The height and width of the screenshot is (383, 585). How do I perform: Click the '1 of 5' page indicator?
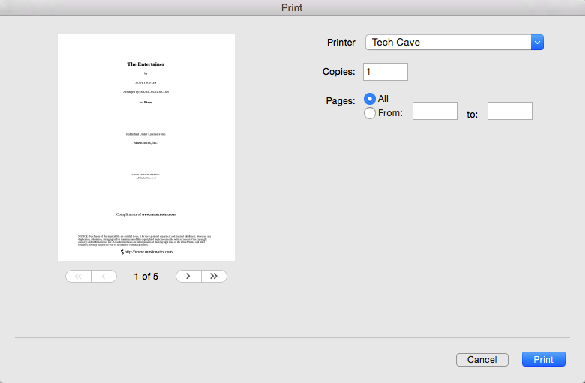(x=146, y=277)
